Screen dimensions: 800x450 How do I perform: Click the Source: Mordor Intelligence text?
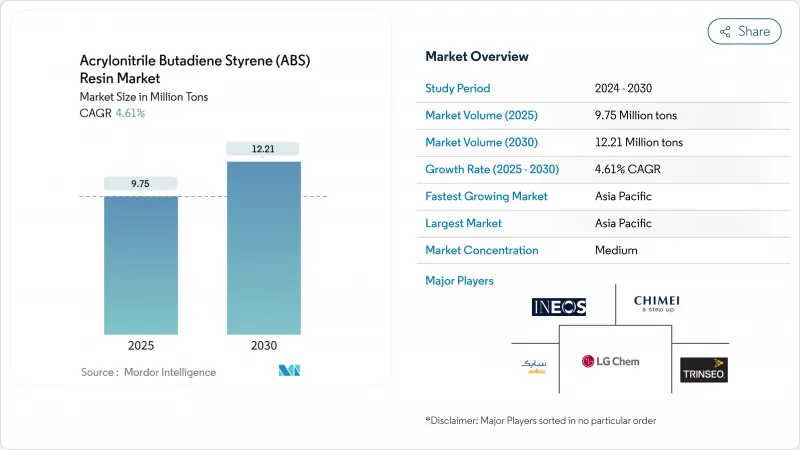[x=148, y=372]
